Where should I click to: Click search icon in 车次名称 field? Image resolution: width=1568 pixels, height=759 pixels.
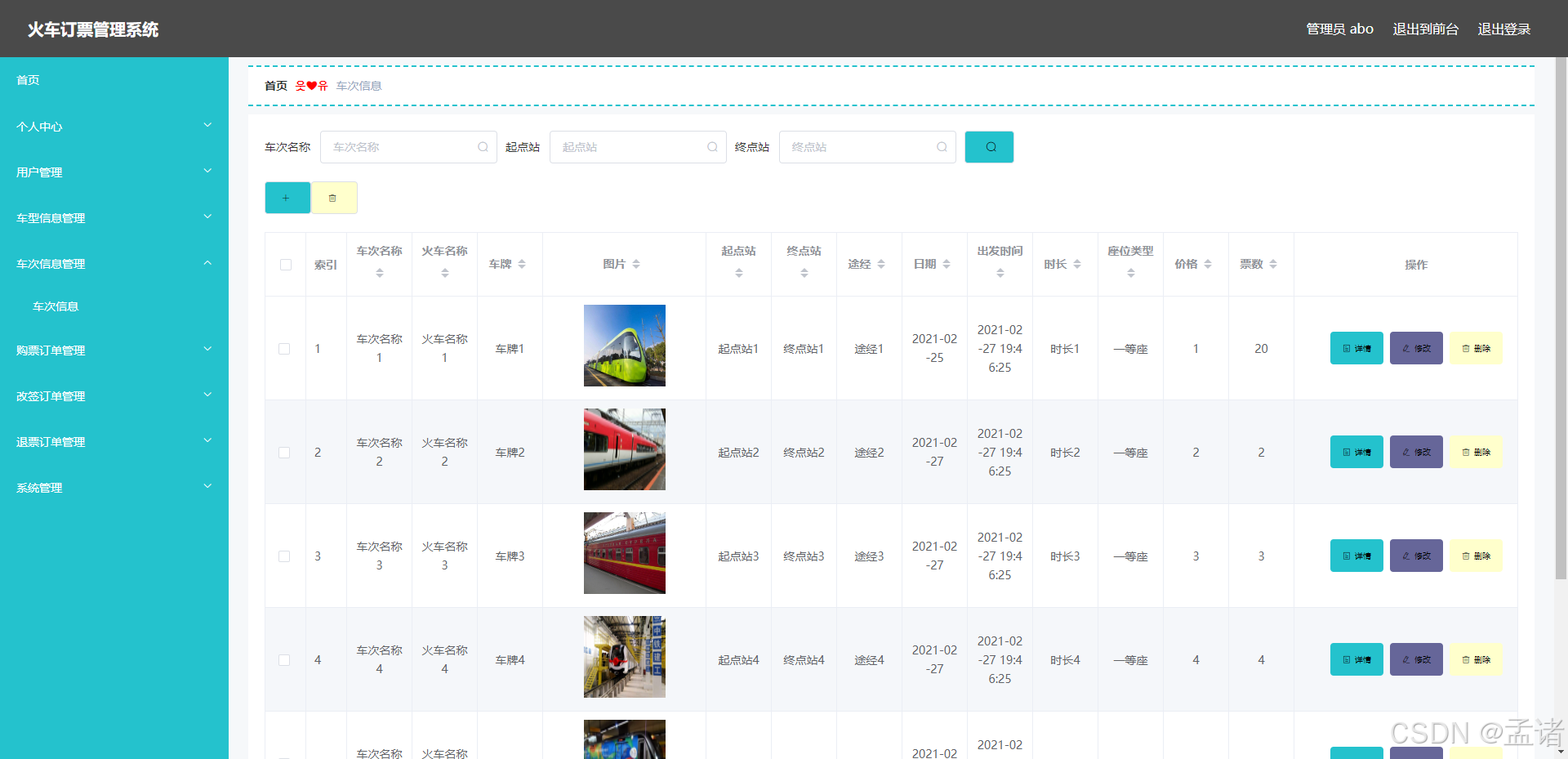[x=483, y=147]
